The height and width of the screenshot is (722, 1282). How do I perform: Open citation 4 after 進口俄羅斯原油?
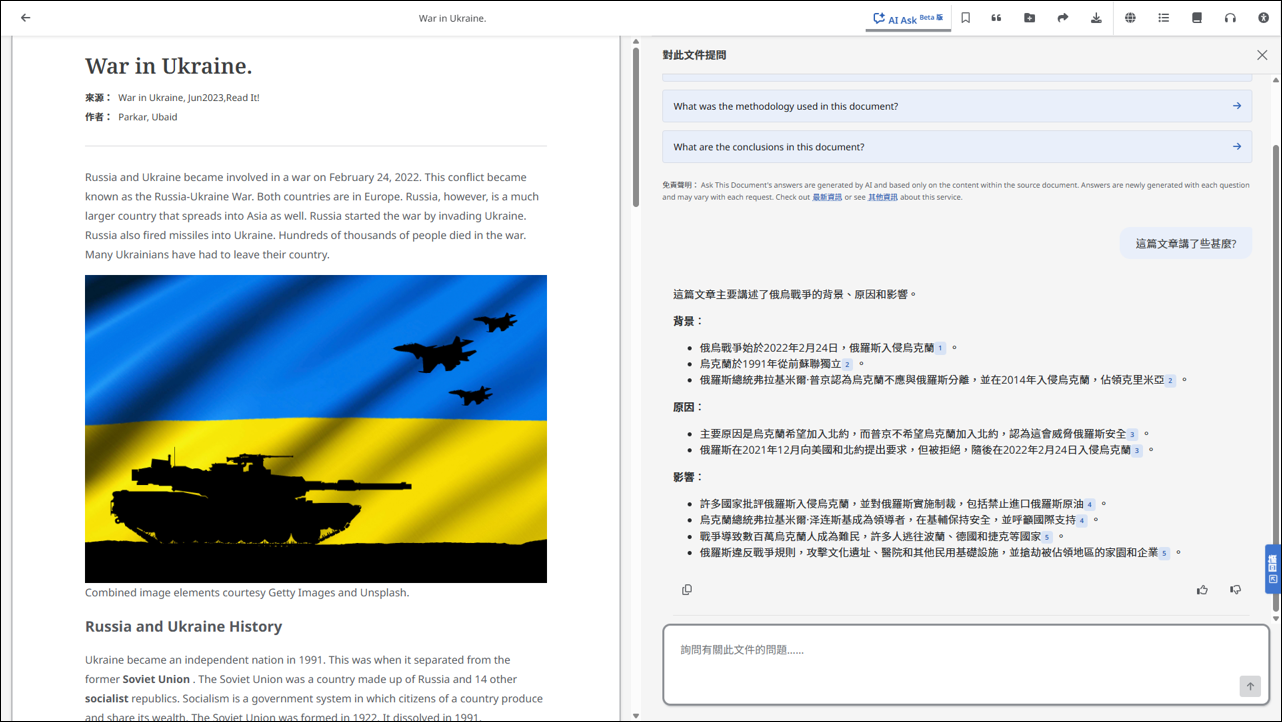tap(1090, 504)
